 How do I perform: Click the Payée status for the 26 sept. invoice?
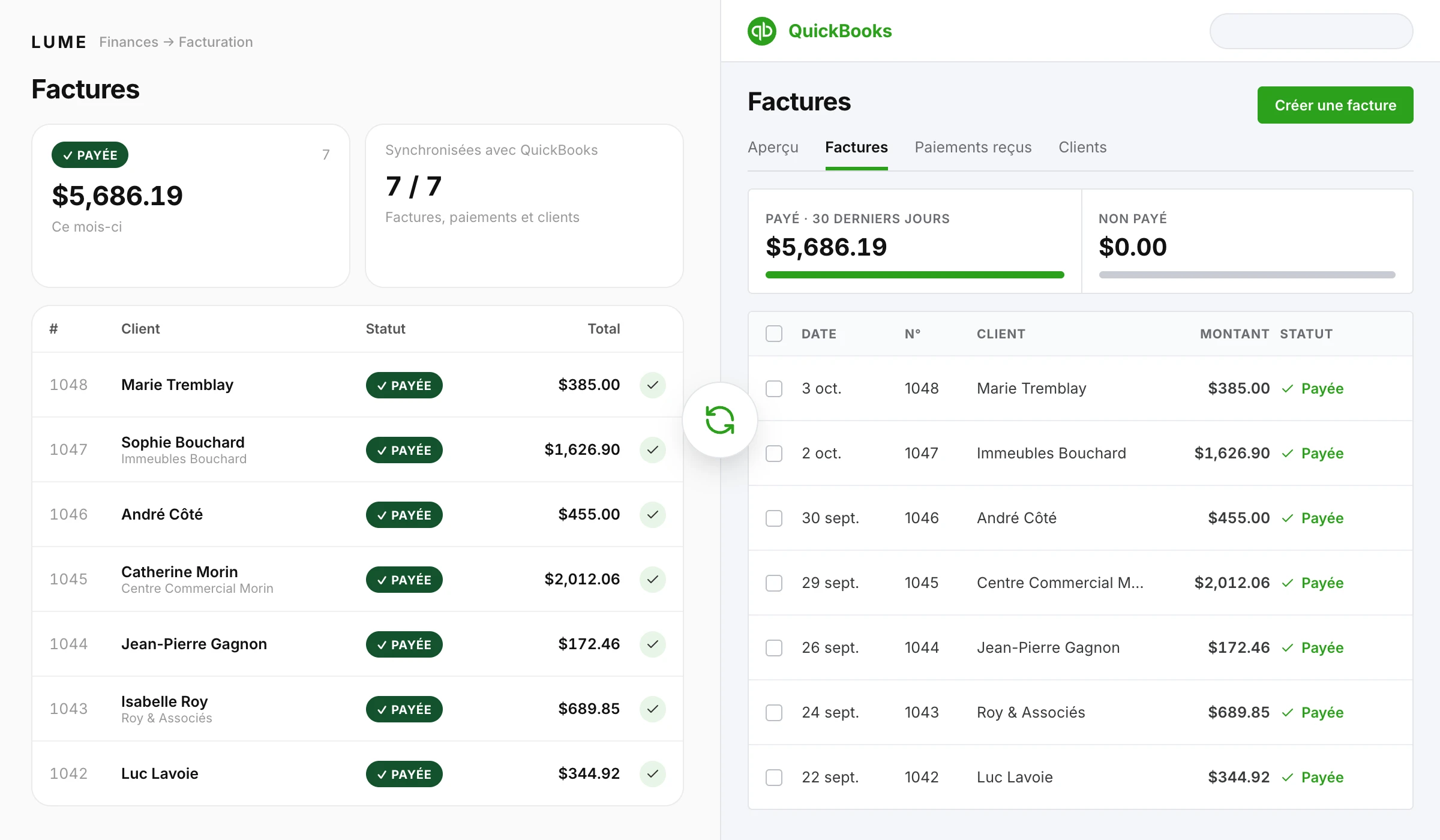pos(1313,648)
